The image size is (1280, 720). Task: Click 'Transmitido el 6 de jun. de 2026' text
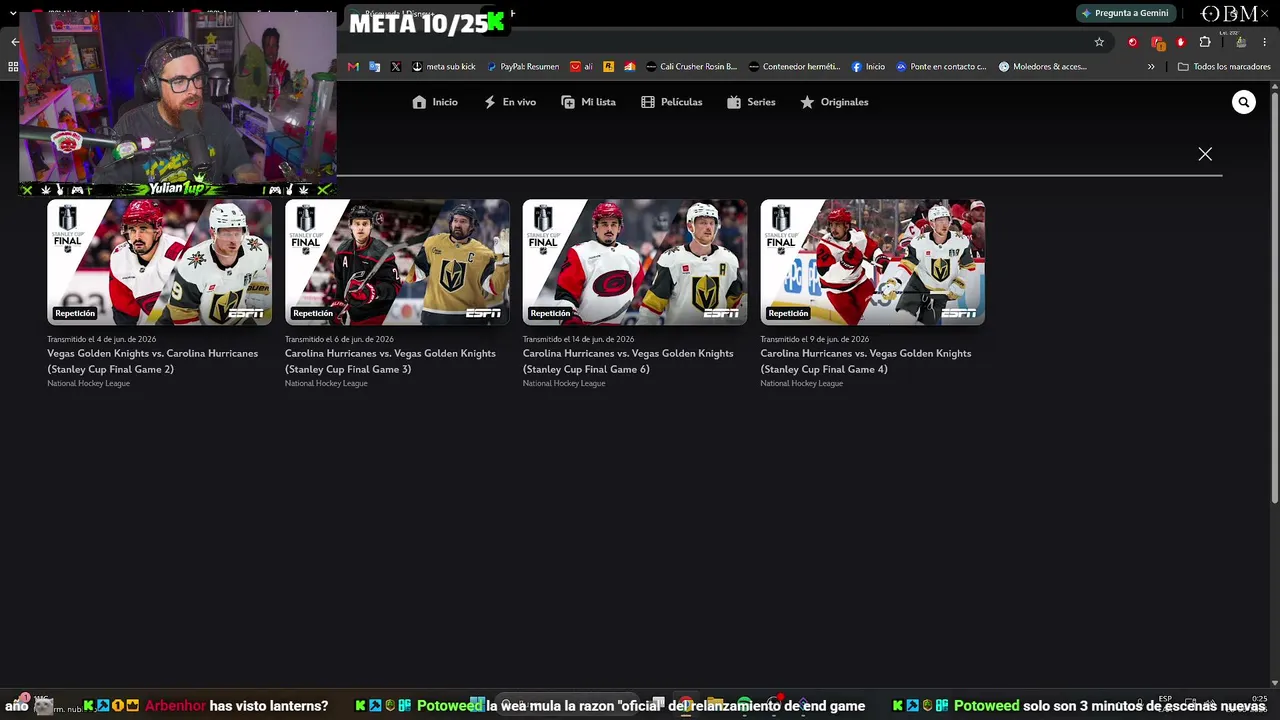340,339
